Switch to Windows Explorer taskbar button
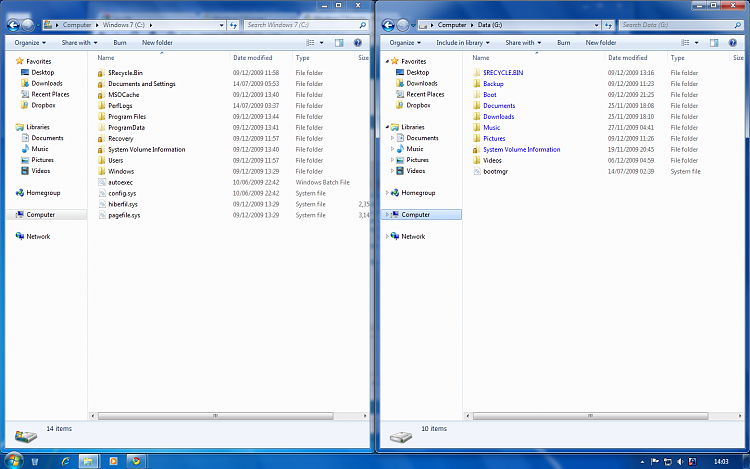 pos(88,461)
